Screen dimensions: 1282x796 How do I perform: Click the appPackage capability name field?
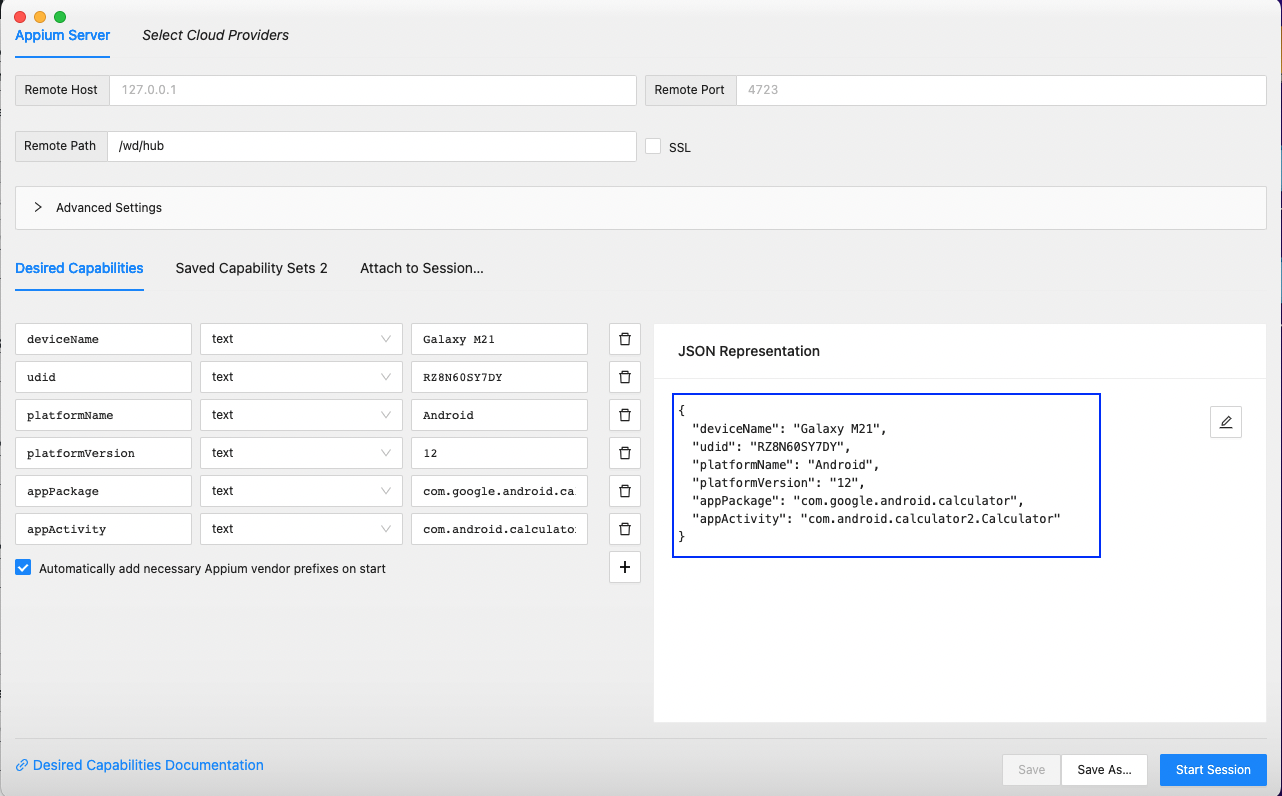(104, 491)
